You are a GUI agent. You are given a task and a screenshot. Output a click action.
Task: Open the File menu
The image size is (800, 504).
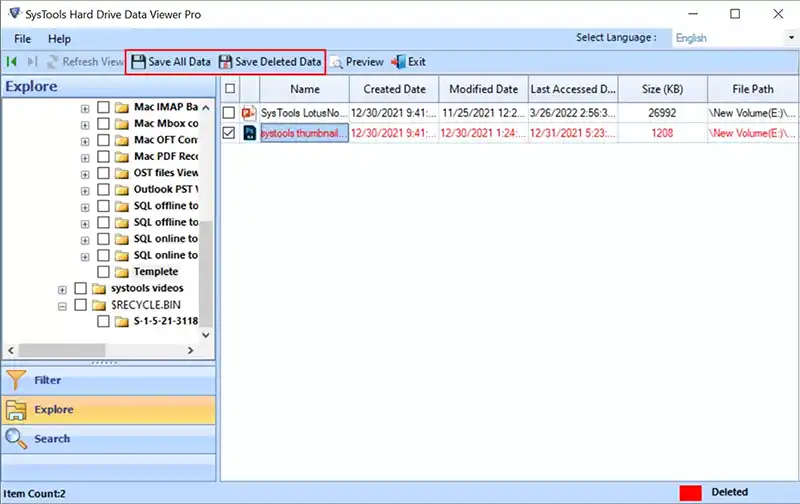click(x=22, y=39)
